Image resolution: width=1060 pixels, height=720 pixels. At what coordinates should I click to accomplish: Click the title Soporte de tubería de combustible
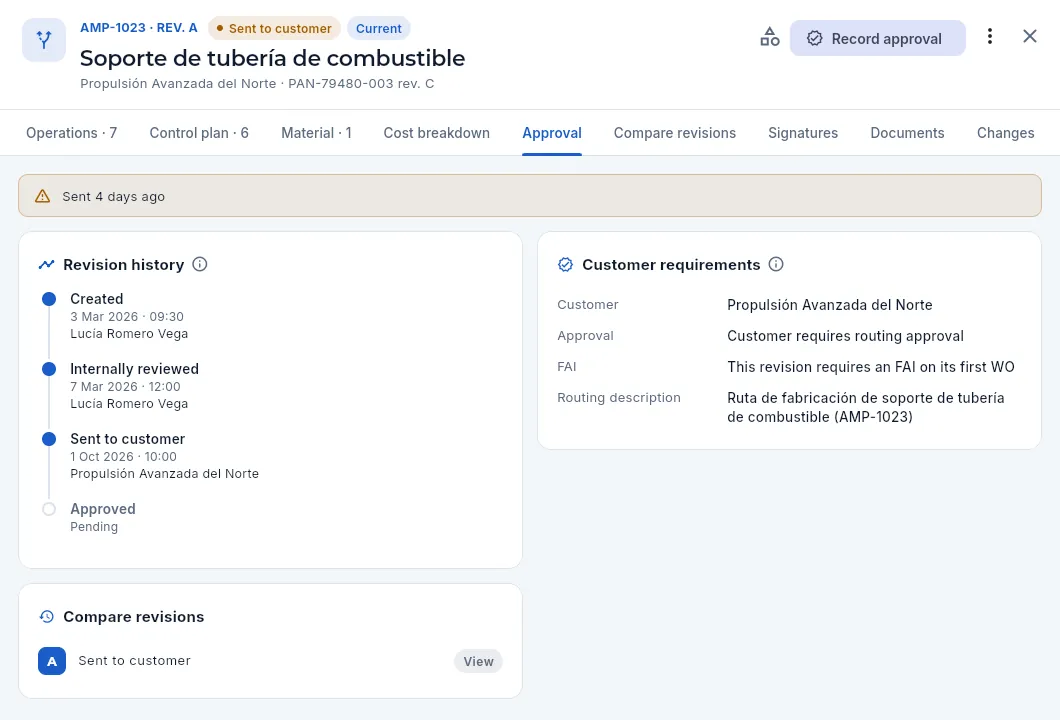coord(272,58)
